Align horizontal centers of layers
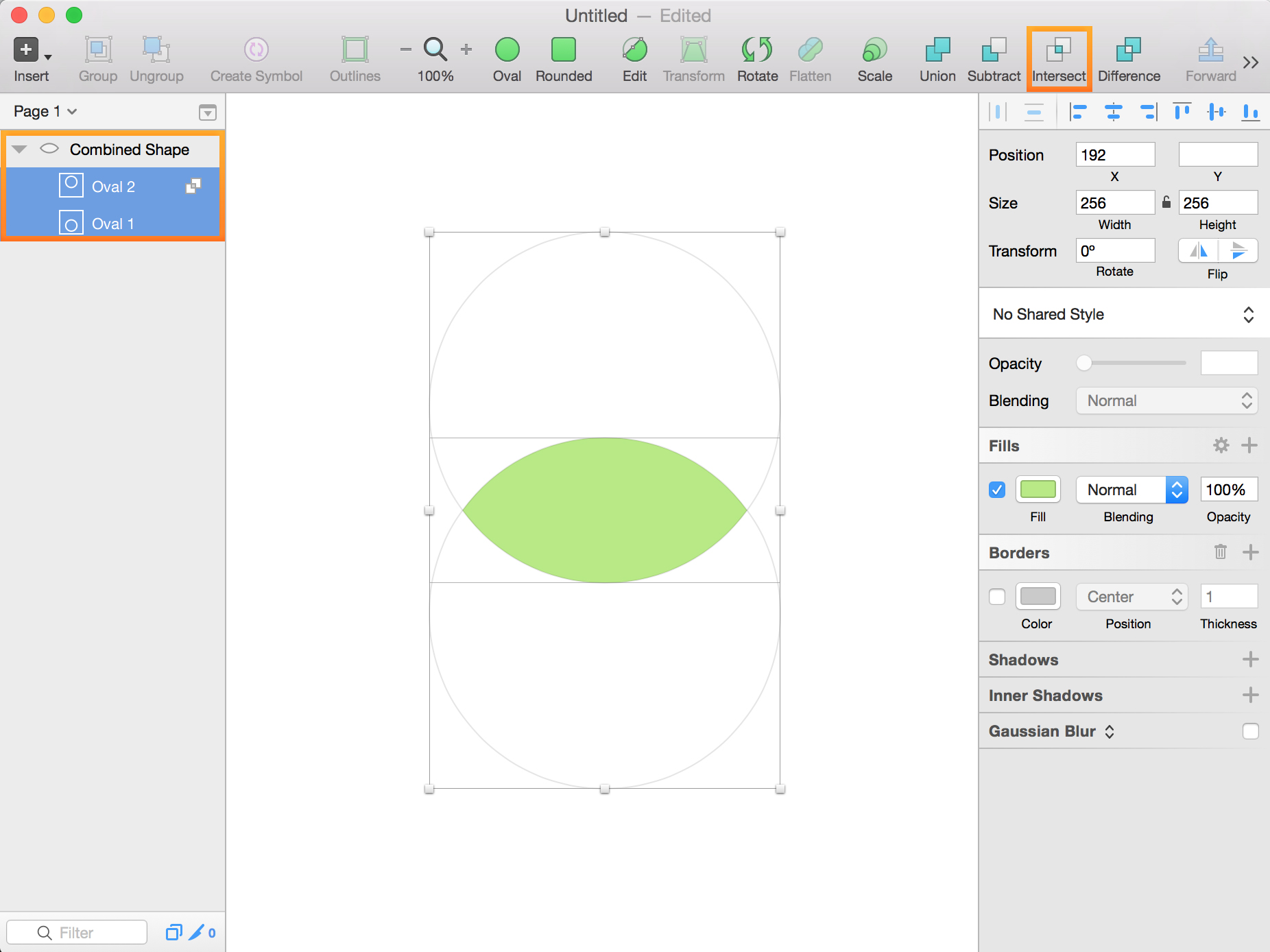Image resolution: width=1270 pixels, height=952 pixels. [x=1114, y=112]
